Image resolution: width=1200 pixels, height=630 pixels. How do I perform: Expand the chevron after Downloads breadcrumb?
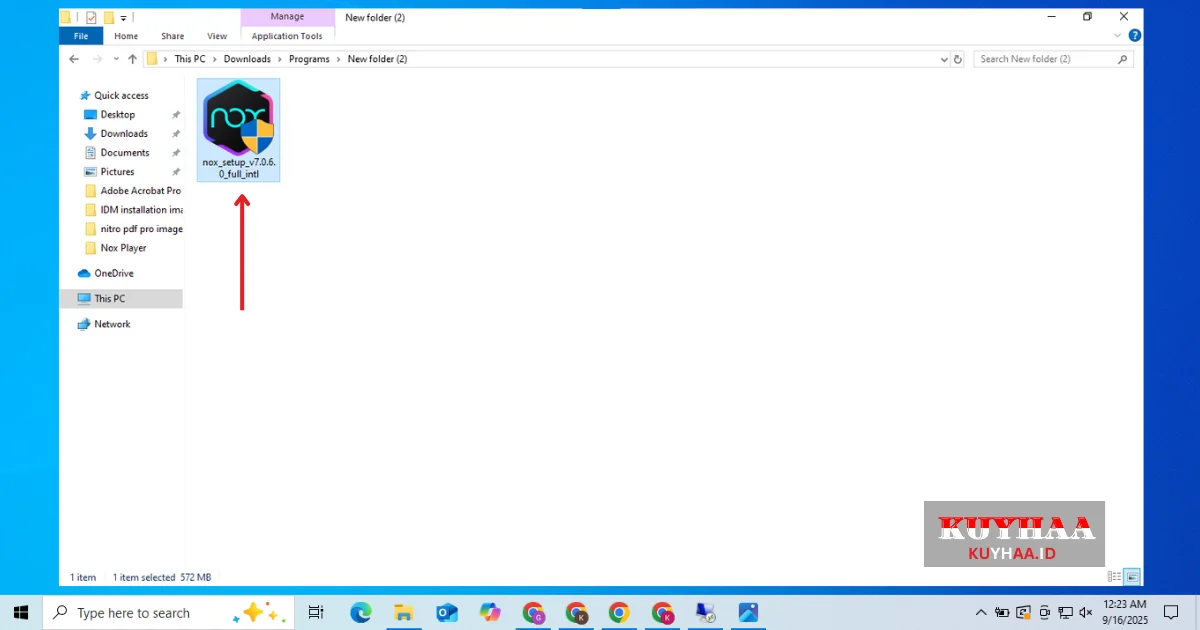pos(279,59)
